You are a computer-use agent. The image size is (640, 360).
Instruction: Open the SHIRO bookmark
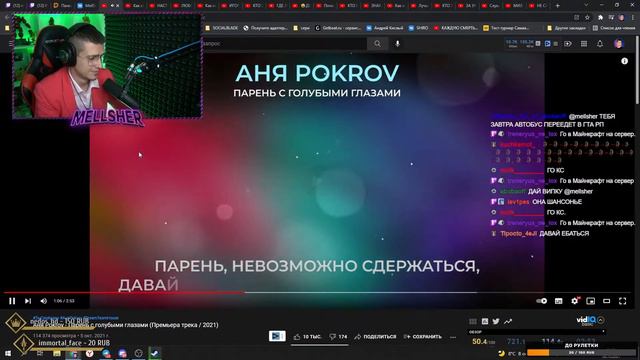(x=418, y=28)
